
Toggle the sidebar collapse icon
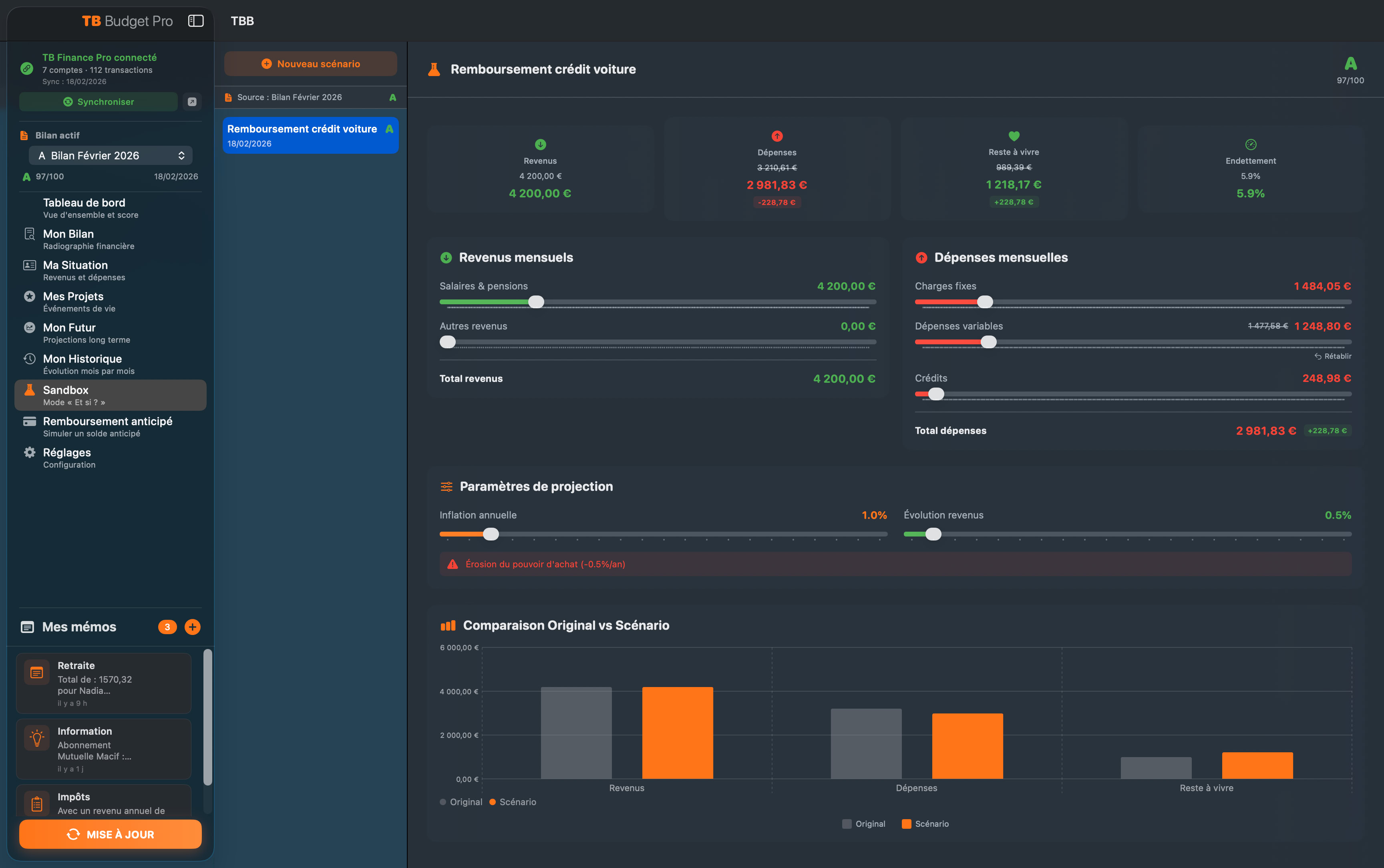point(196,21)
